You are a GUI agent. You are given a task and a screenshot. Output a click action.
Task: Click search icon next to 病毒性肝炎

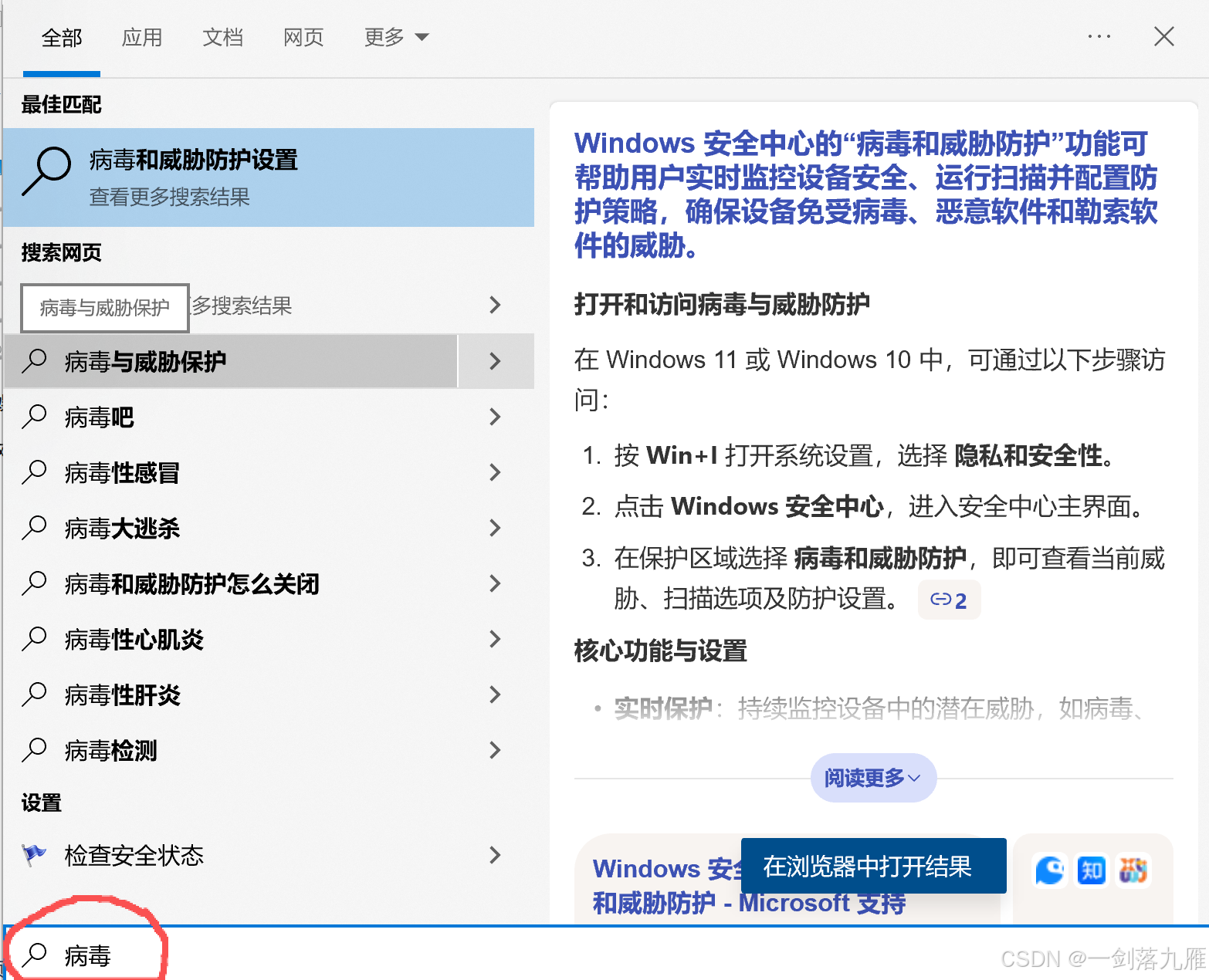pyautogui.click(x=34, y=694)
